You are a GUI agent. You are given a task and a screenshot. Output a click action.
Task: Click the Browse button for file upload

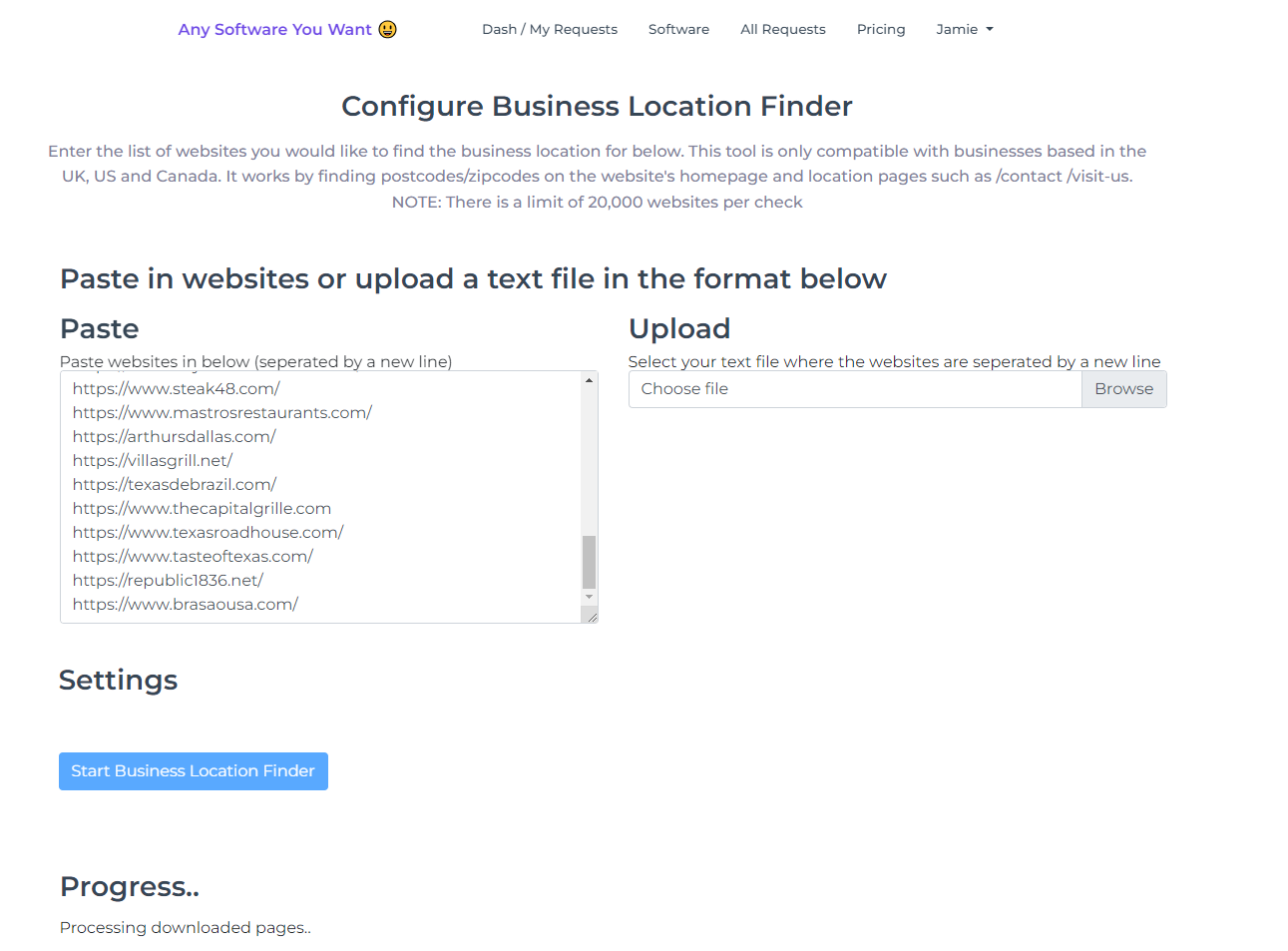pos(1123,389)
